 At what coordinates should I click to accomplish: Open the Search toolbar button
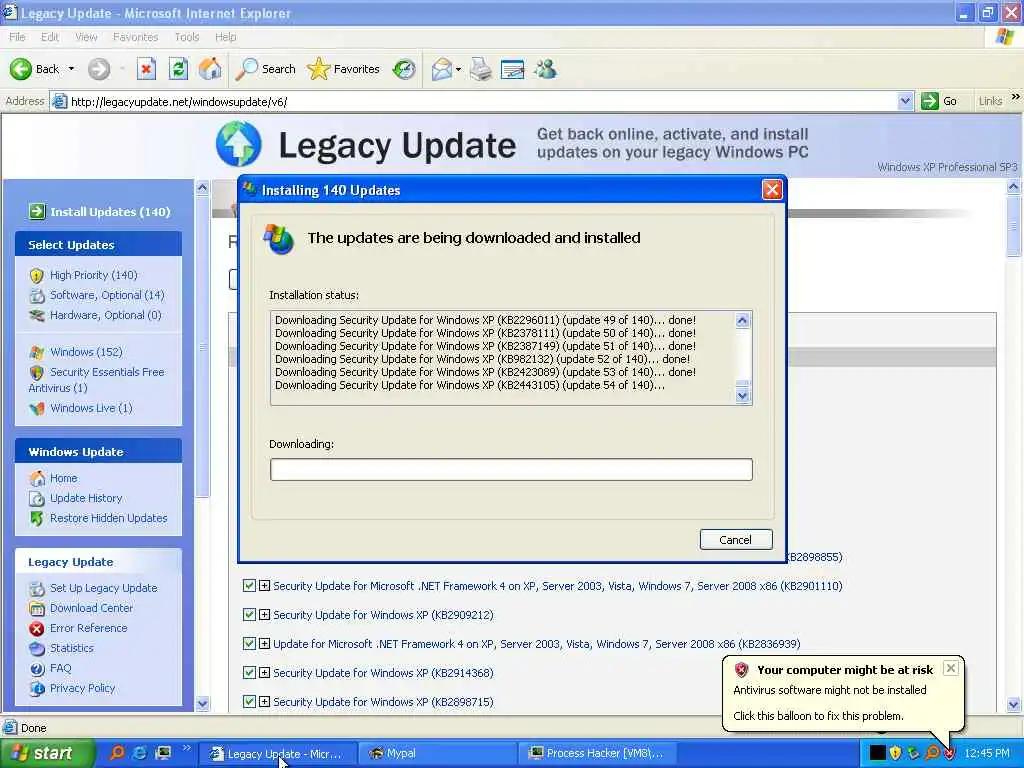click(x=266, y=69)
